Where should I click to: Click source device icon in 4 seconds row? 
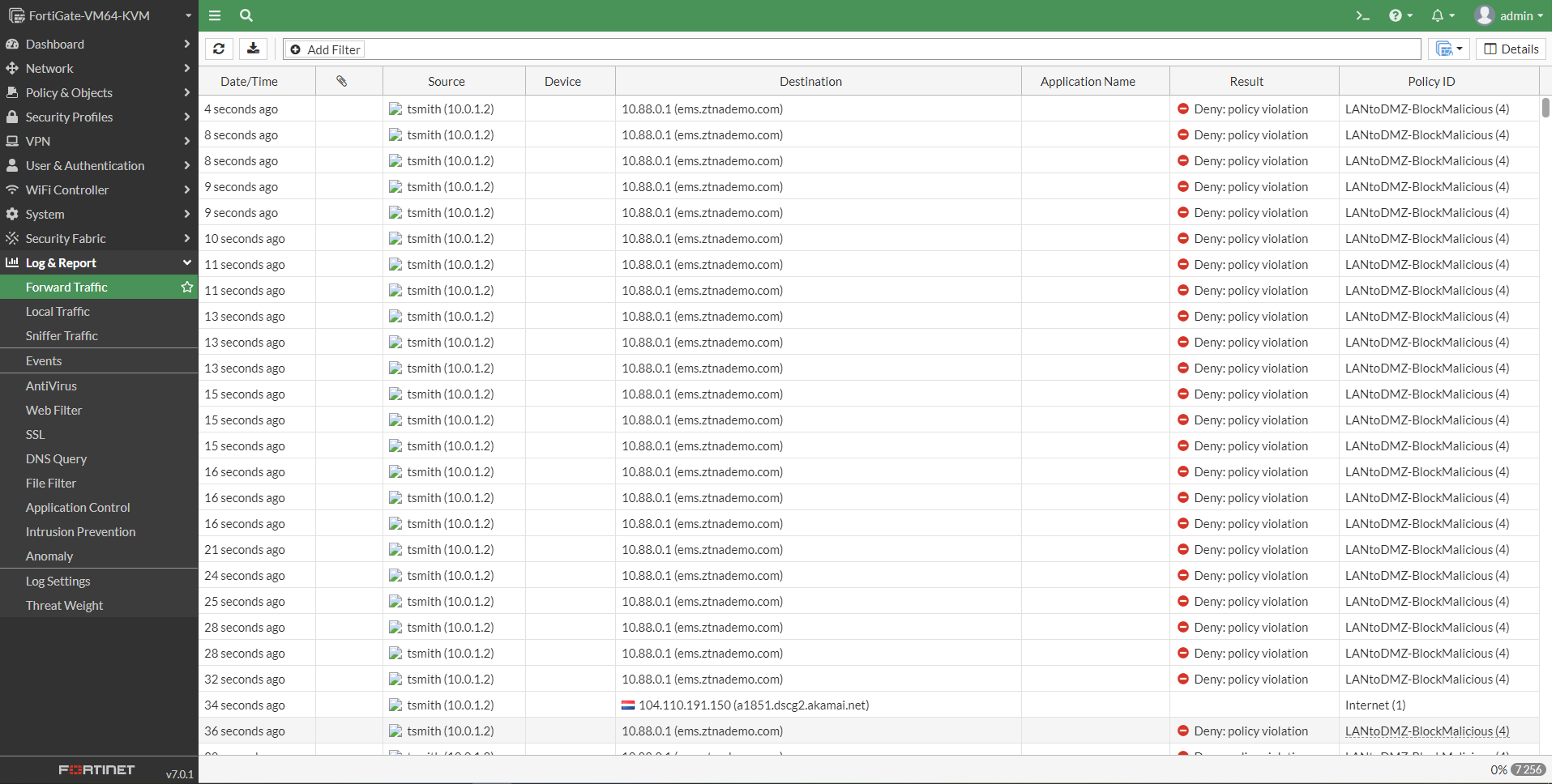[395, 109]
